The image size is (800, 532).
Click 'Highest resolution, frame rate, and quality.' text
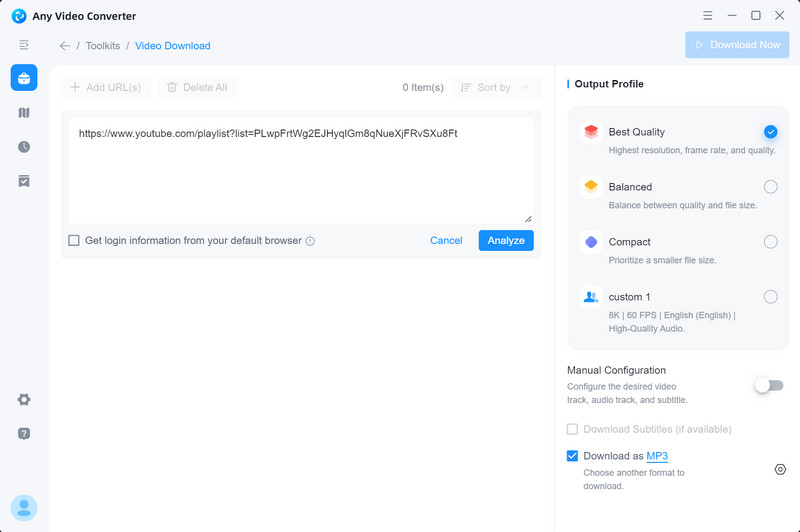point(692,150)
